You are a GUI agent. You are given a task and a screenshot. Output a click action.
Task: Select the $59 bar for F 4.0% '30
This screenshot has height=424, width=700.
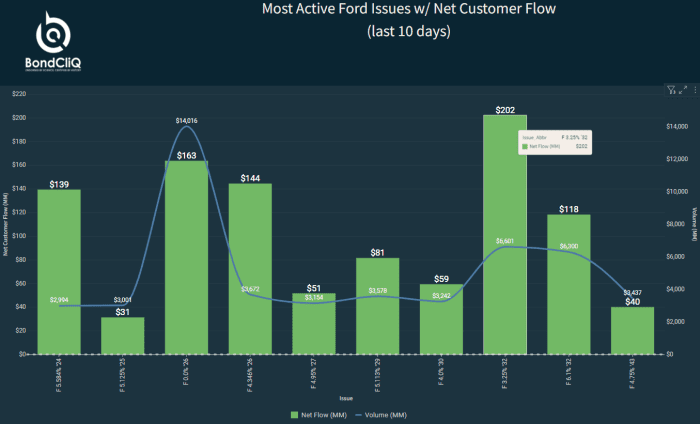[442, 319]
